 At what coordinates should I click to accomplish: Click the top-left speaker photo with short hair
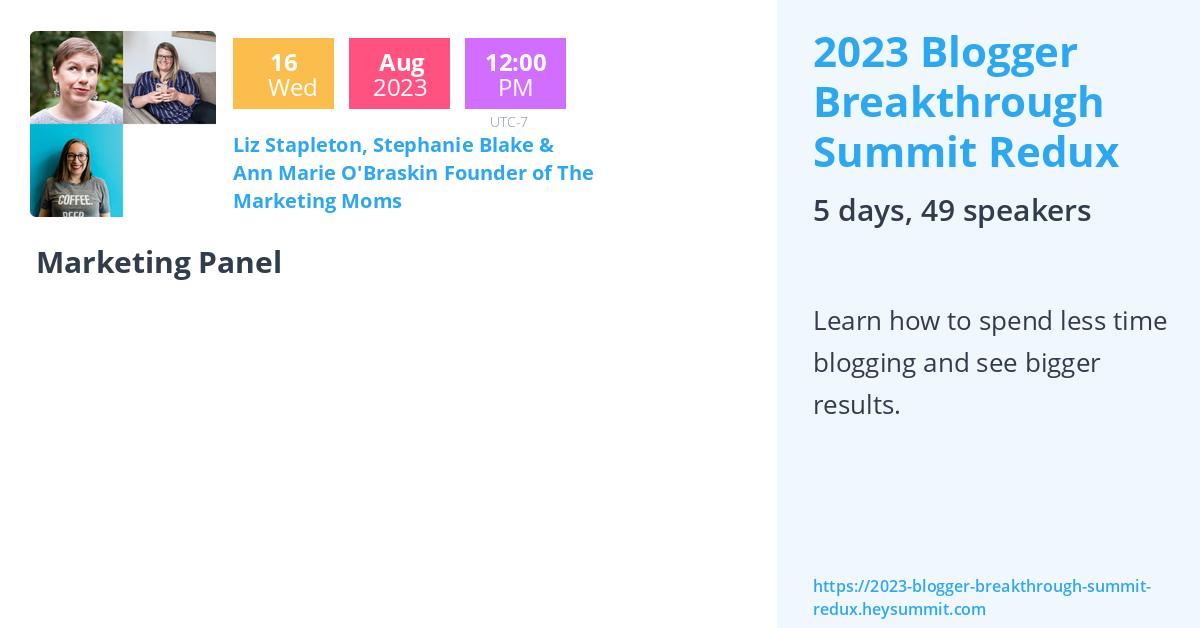coord(76,77)
